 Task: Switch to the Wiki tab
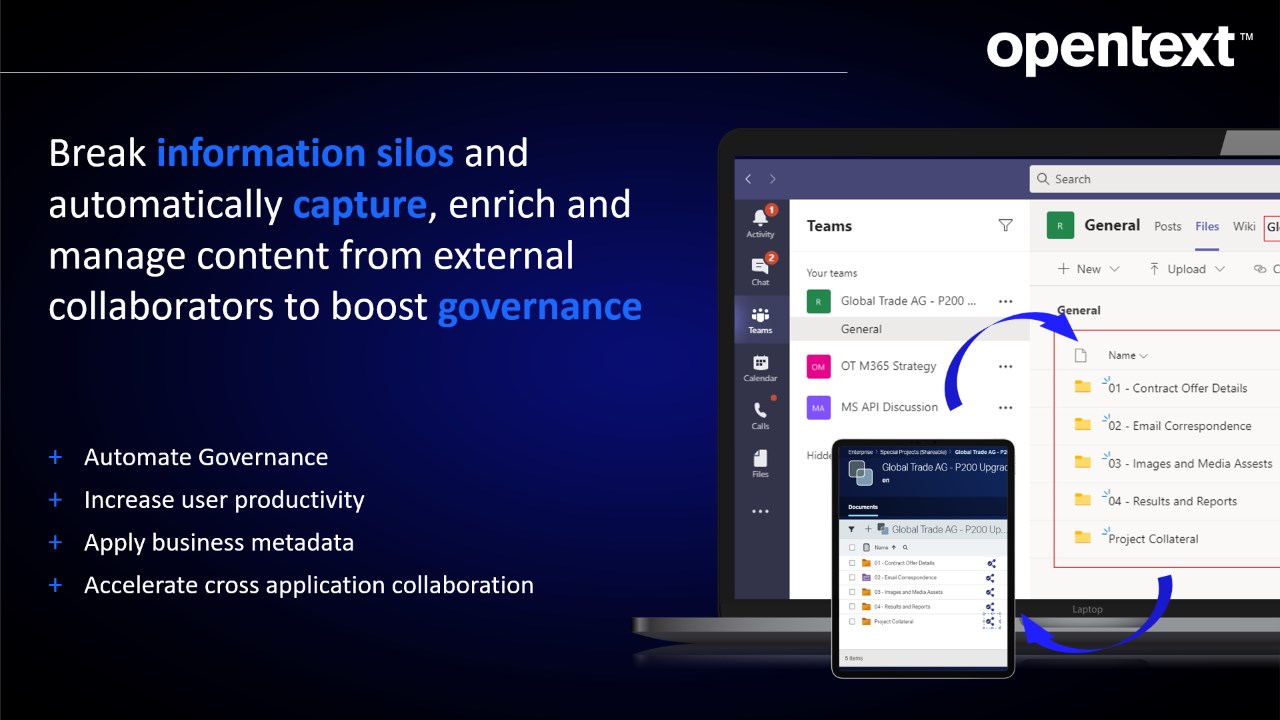coord(1244,226)
